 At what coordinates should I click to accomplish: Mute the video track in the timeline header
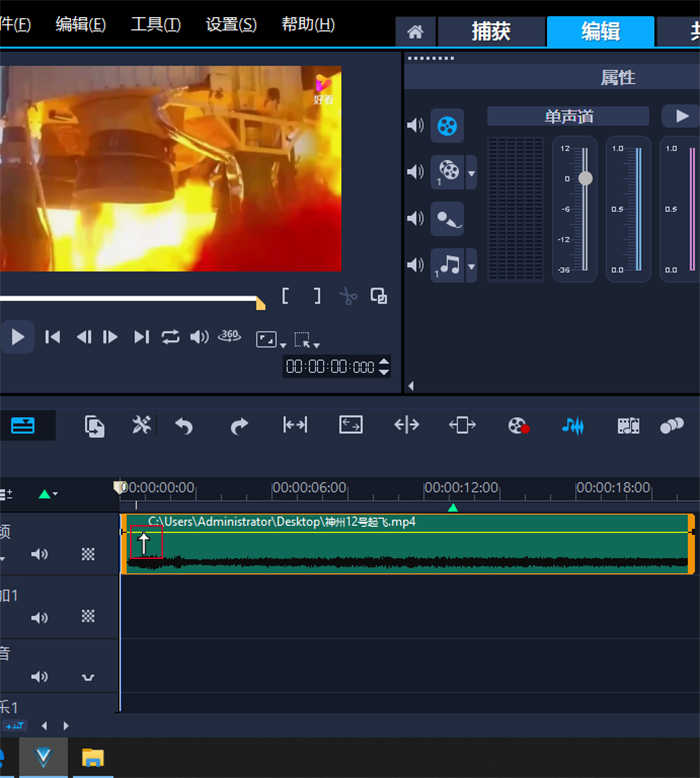click(x=39, y=554)
